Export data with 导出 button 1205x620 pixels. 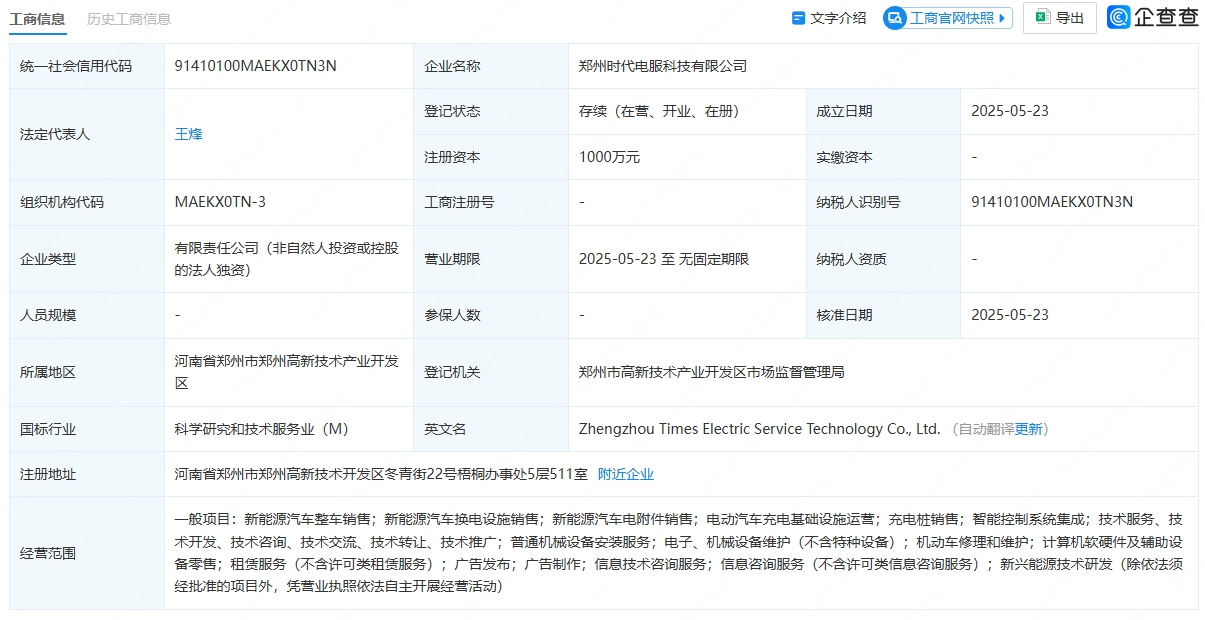(1060, 18)
